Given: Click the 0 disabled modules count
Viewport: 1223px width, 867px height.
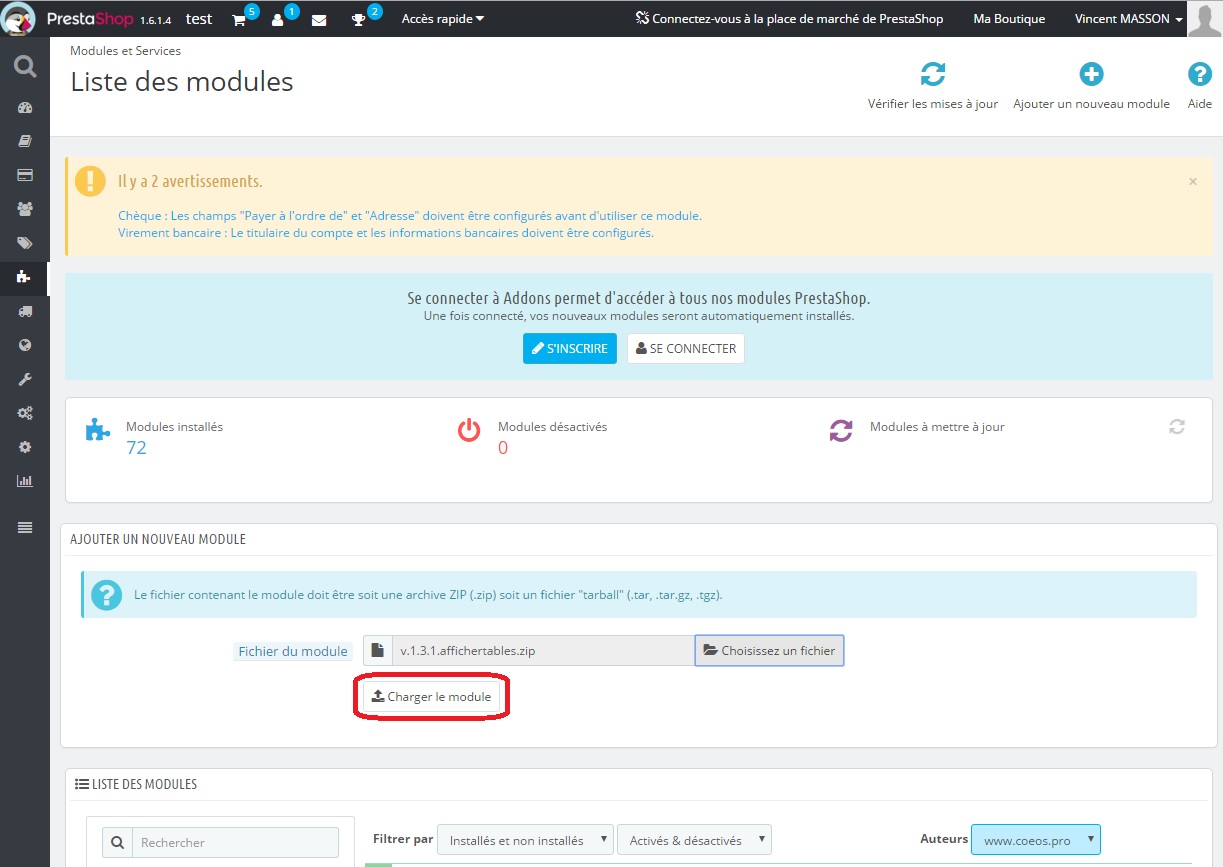Looking at the screenshot, I should [x=503, y=448].
